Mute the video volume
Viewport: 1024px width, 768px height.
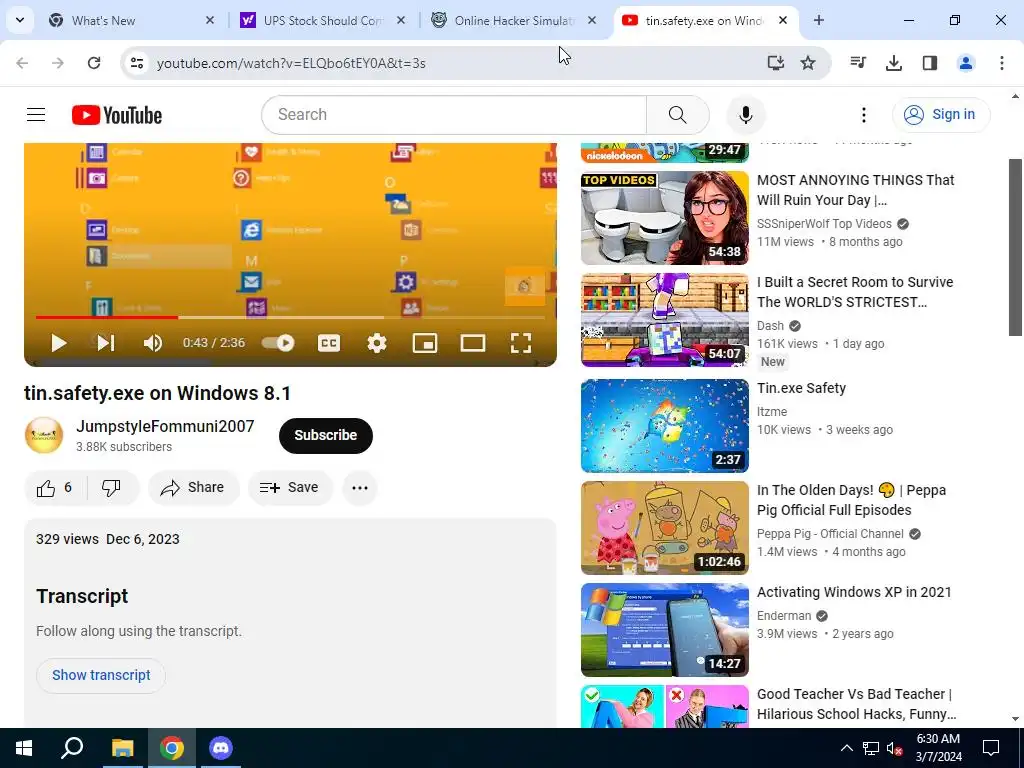[152, 343]
